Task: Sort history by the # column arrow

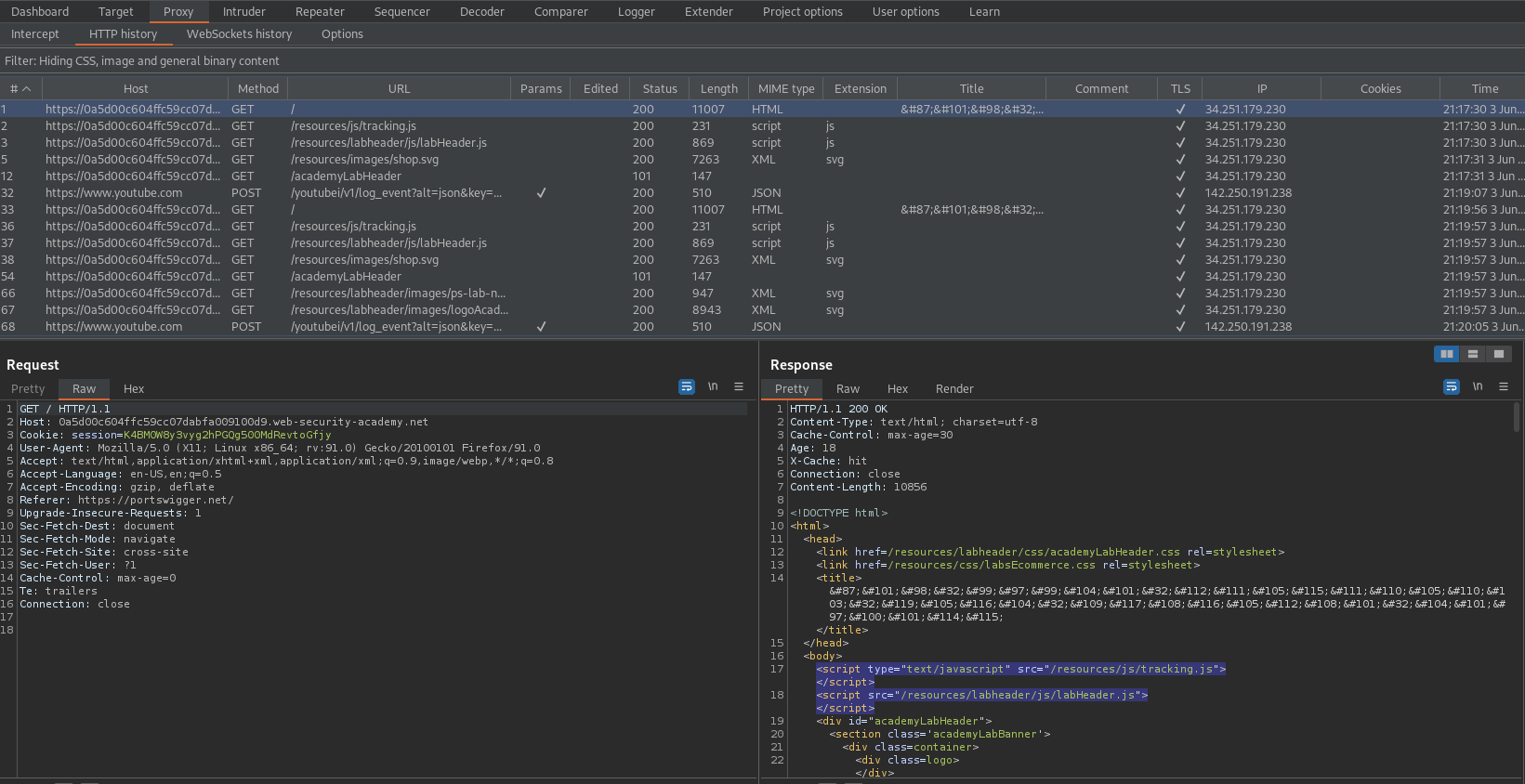Action: [x=26, y=89]
